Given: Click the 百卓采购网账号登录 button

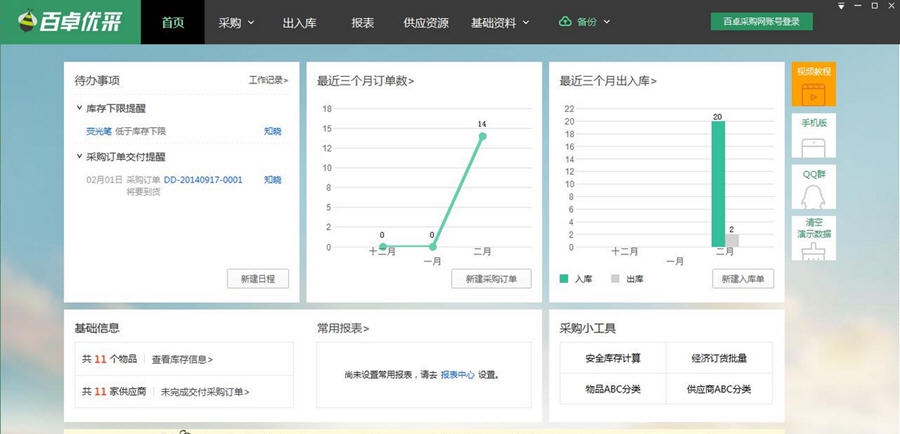Looking at the screenshot, I should pyautogui.click(x=761, y=22).
